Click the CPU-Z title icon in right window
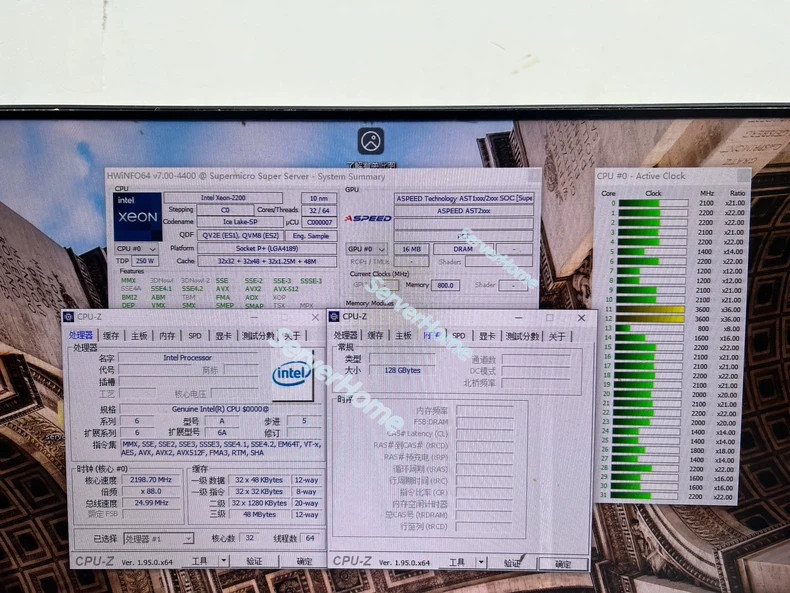 (334, 316)
